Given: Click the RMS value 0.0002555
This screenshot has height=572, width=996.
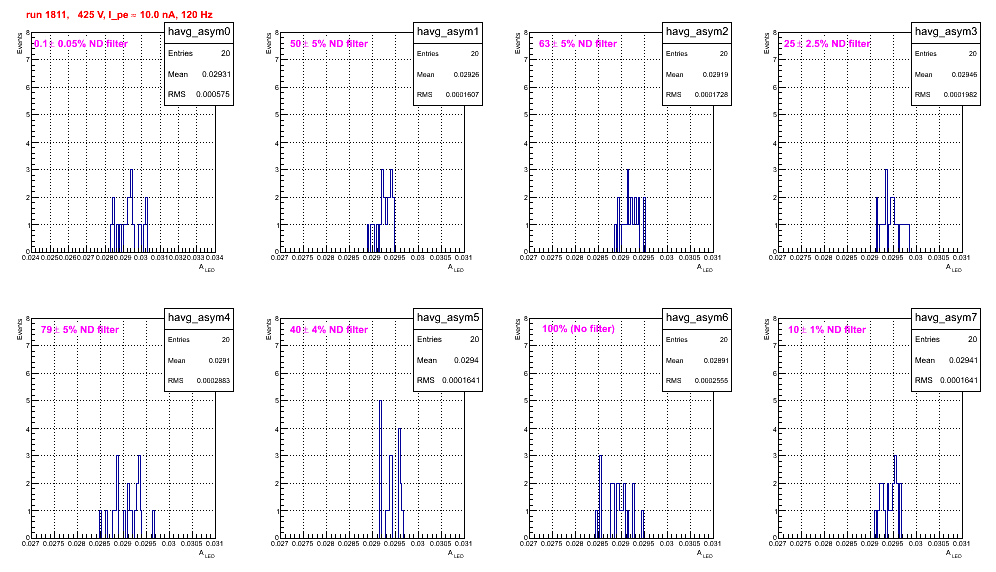Looking at the screenshot, I should [x=711, y=381].
